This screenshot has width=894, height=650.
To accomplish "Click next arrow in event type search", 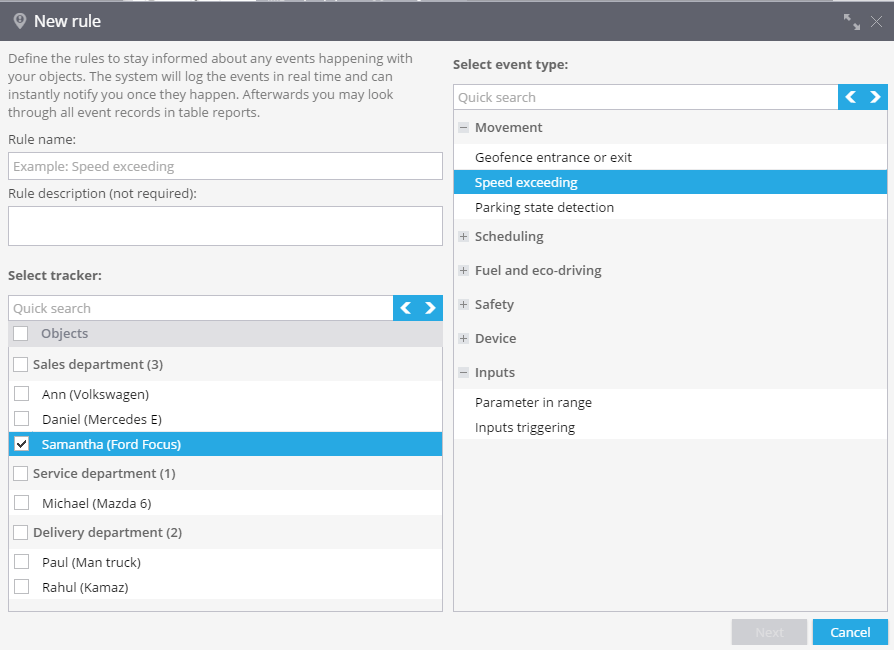I will pyautogui.click(x=875, y=98).
